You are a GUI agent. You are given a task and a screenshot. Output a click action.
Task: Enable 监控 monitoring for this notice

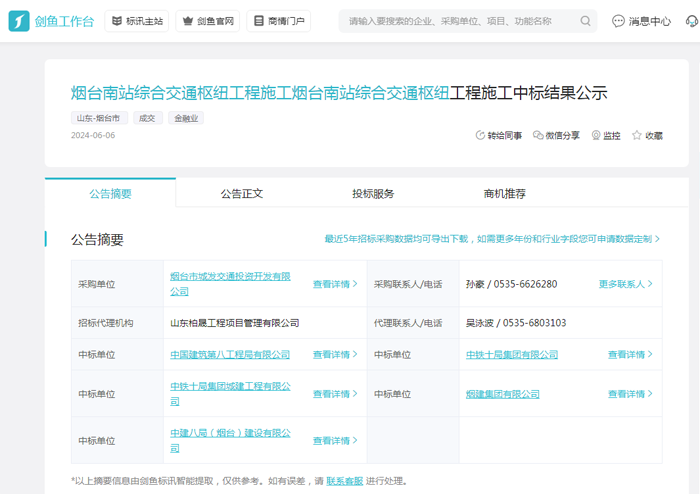pos(596,136)
